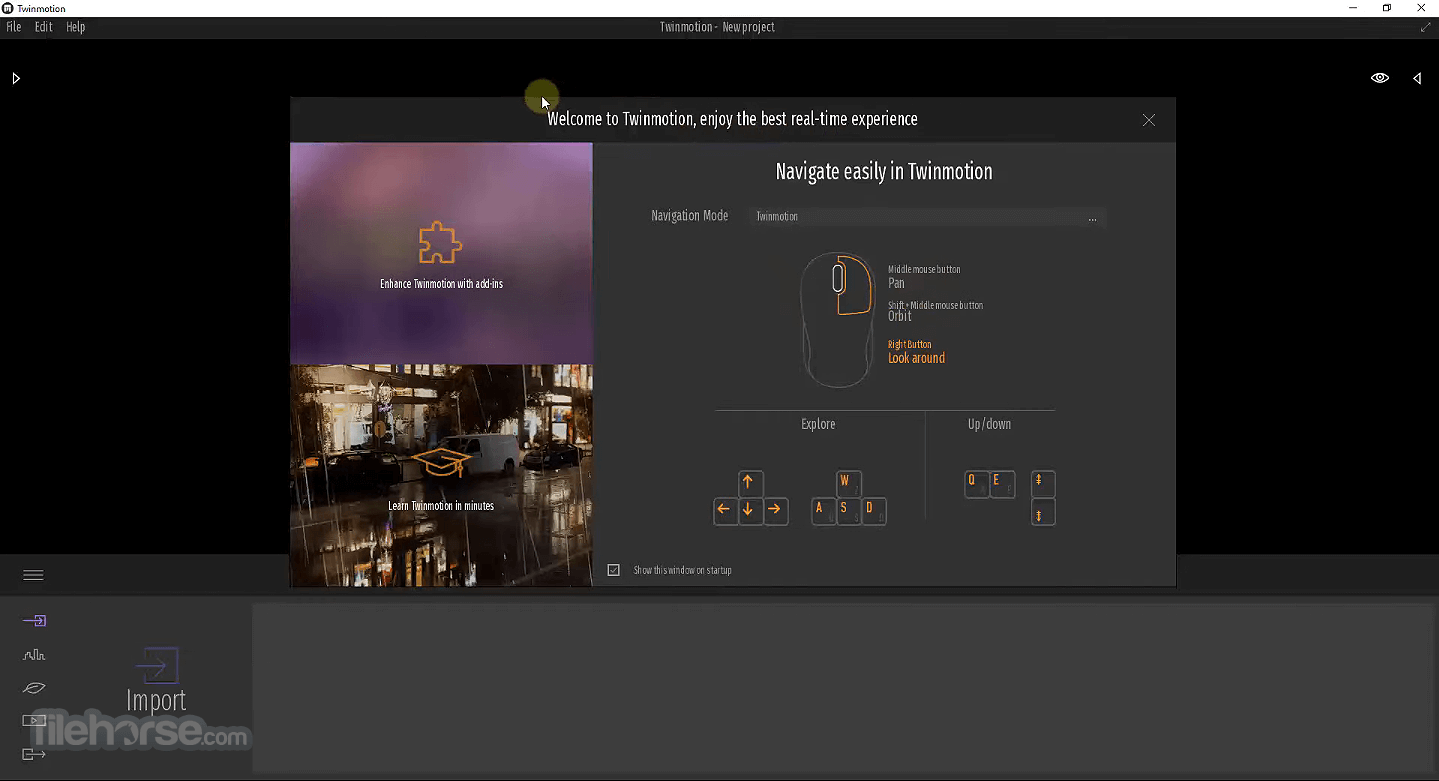Image resolution: width=1439 pixels, height=781 pixels.
Task: Click the 'Look around' right button label
Action: 916,358
